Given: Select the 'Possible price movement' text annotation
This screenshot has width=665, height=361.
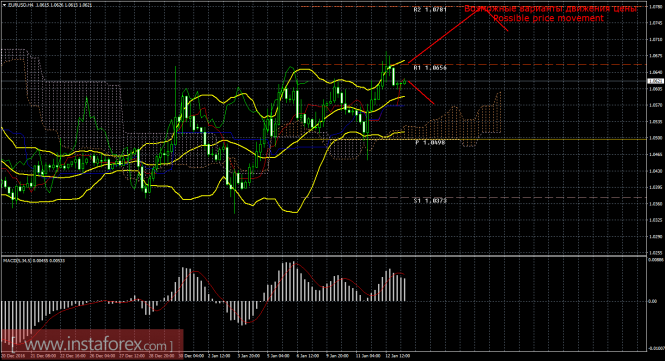Looking at the screenshot, I should tap(548, 18).
